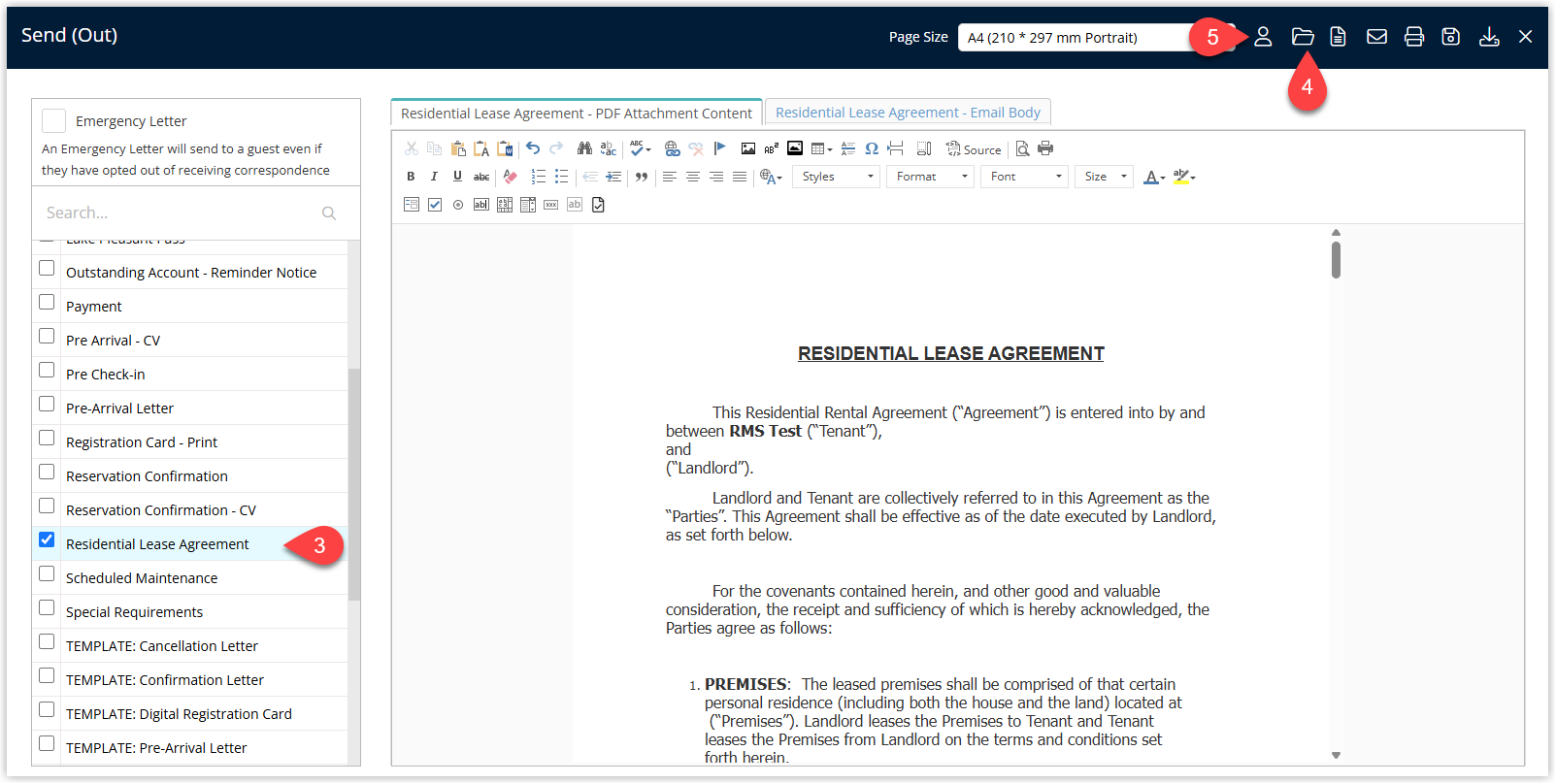
Task: Click the save disk icon in header
Action: pyautogui.click(x=1451, y=37)
